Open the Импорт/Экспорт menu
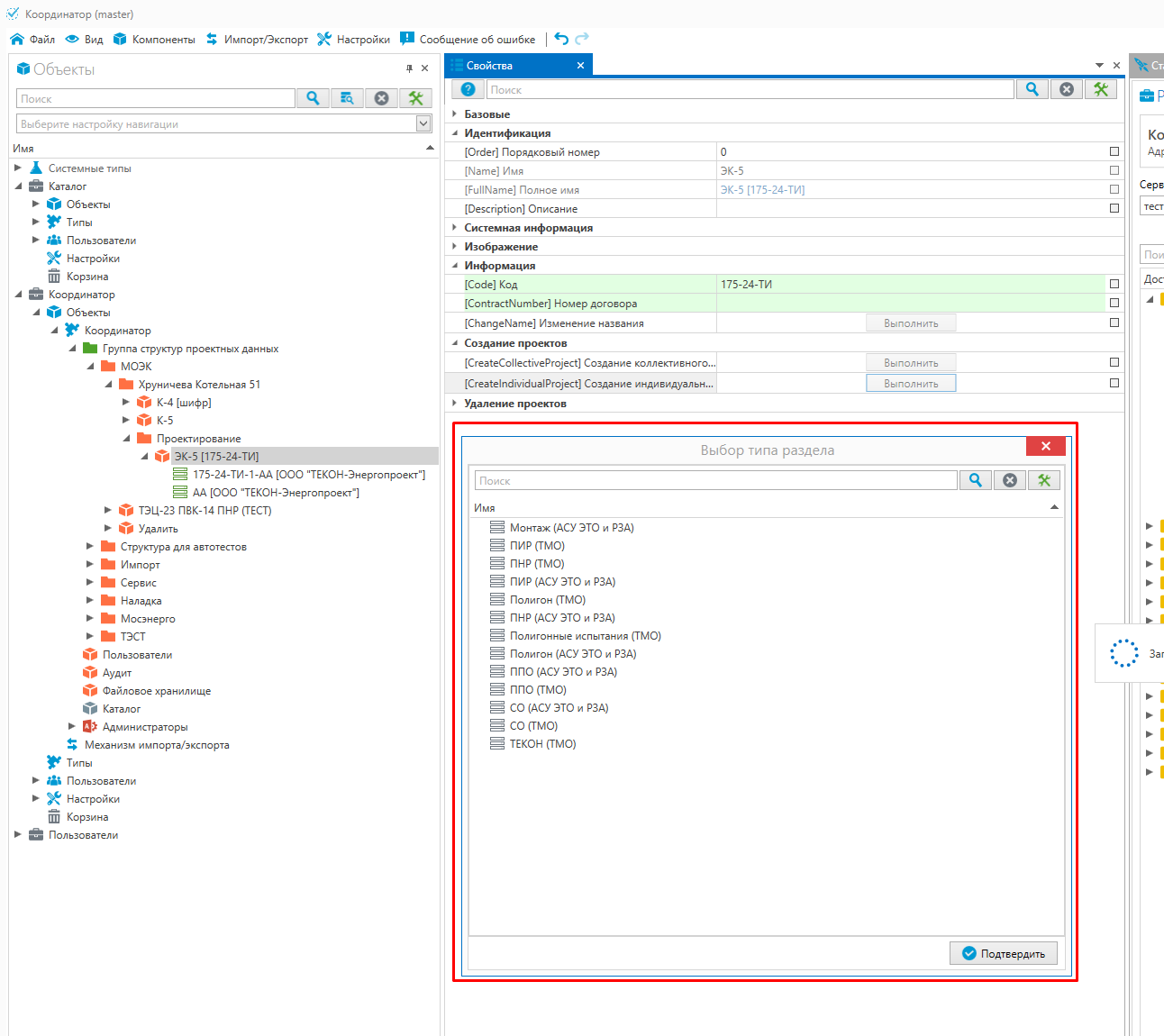Image resolution: width=1164 pixels, height=1036 pixels. (257, 40)
